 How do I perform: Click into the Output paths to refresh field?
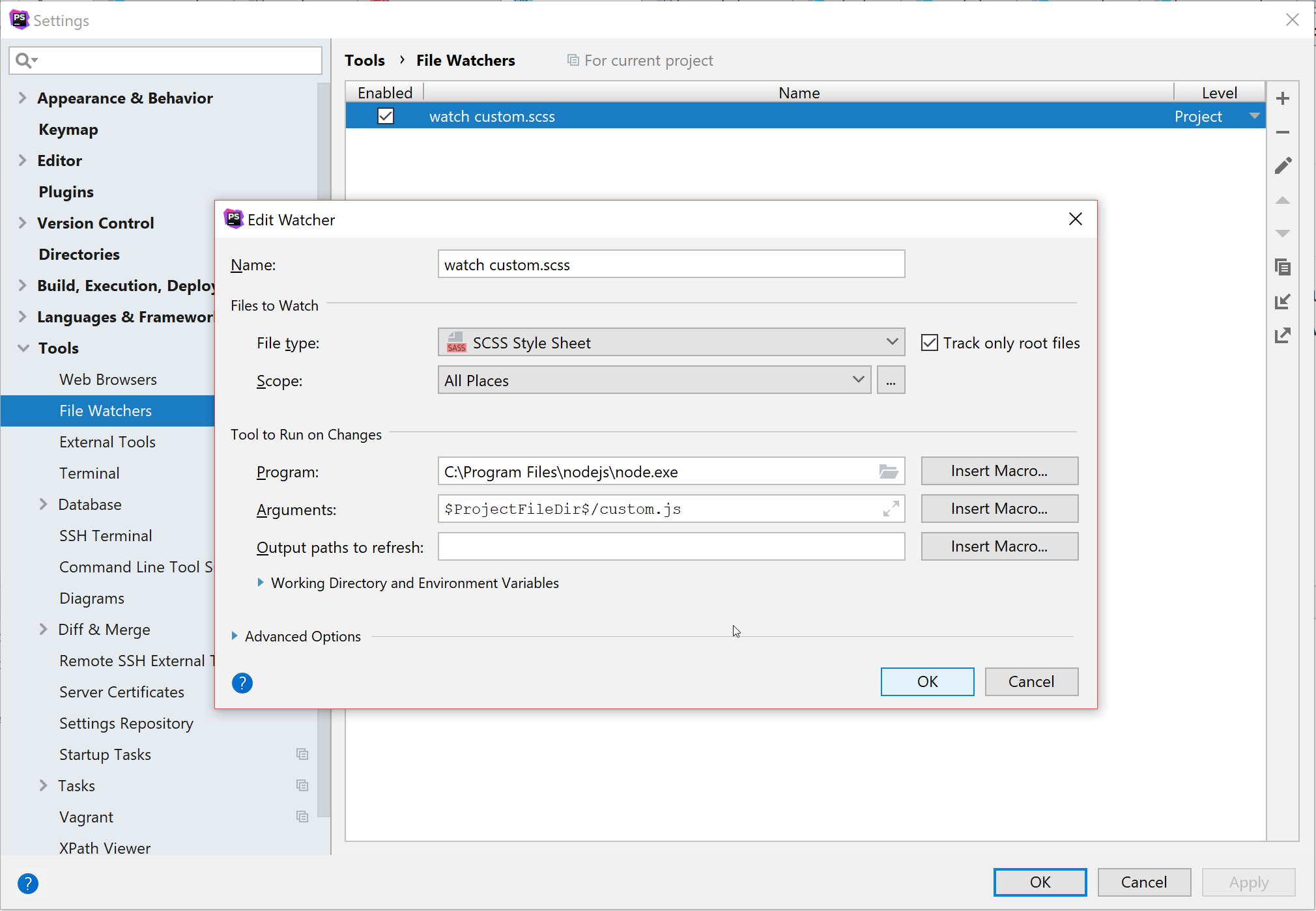(x=671, y=546)
